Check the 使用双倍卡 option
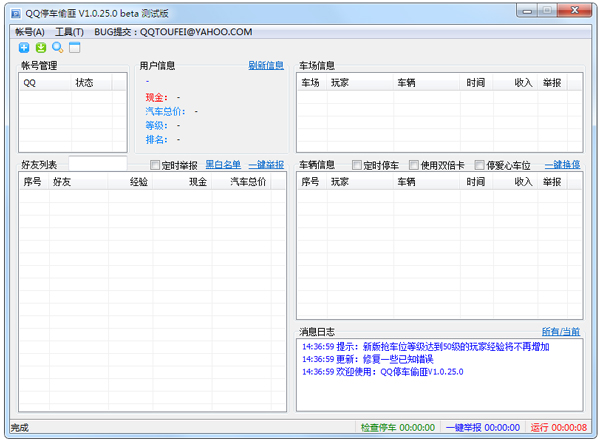 412,165
